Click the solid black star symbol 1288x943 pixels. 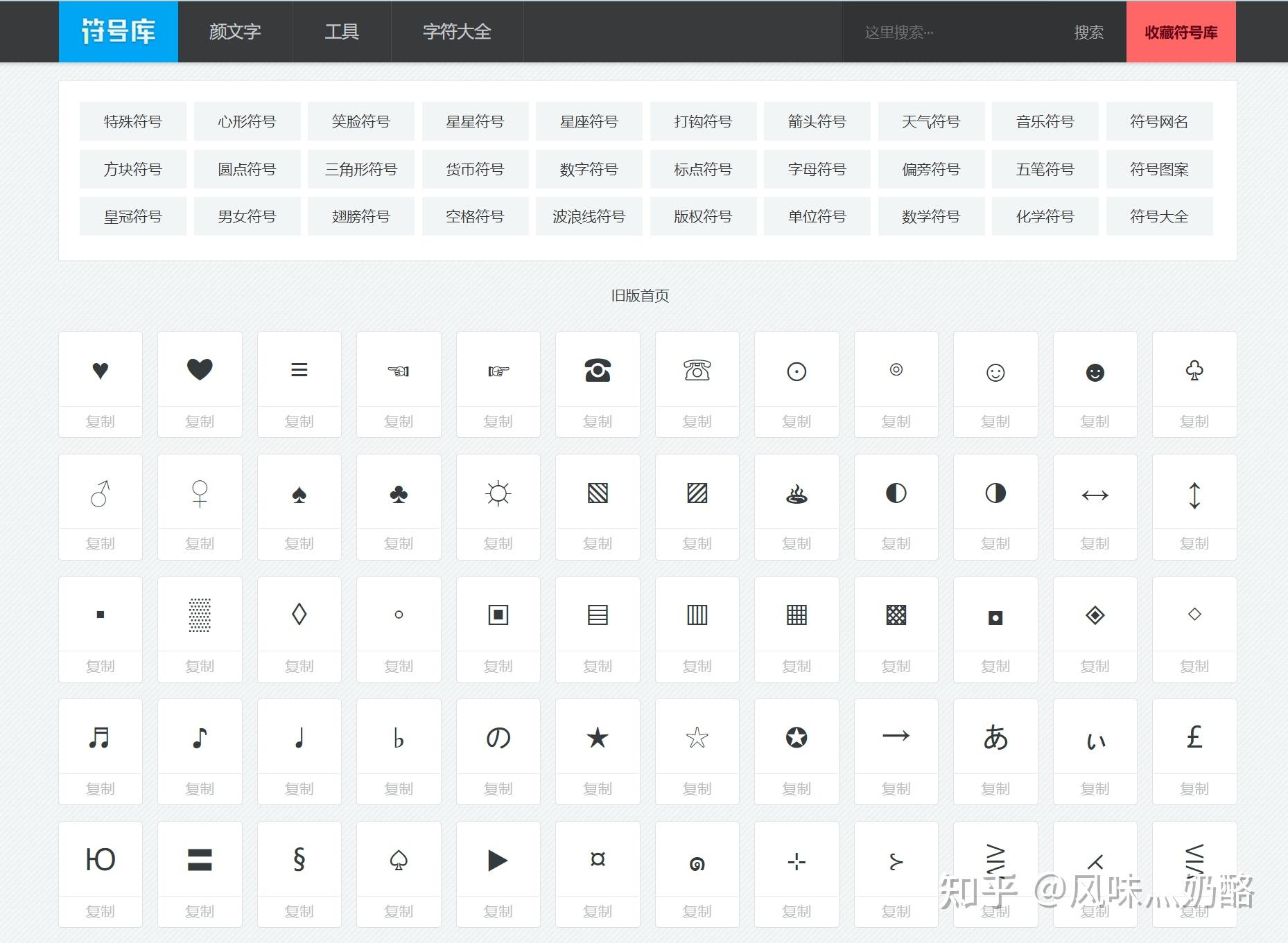click(598, 738)
